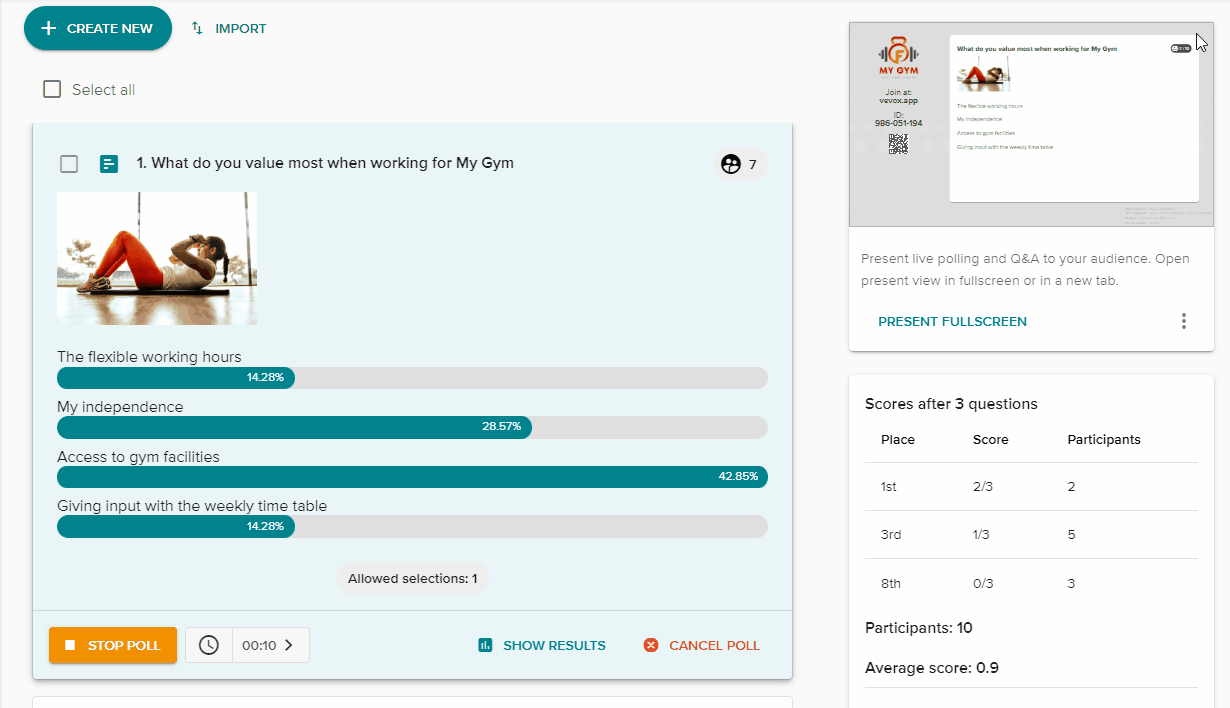Enable the Select all checkbox
This screenshot has width=1230, height=708.
(x=52, y=89)
